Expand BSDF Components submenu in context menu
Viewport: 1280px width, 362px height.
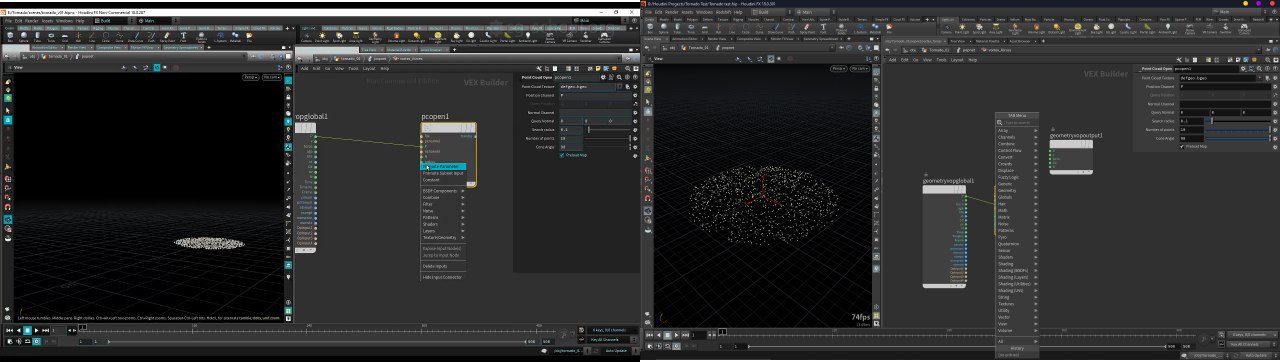tap(443, 191)
